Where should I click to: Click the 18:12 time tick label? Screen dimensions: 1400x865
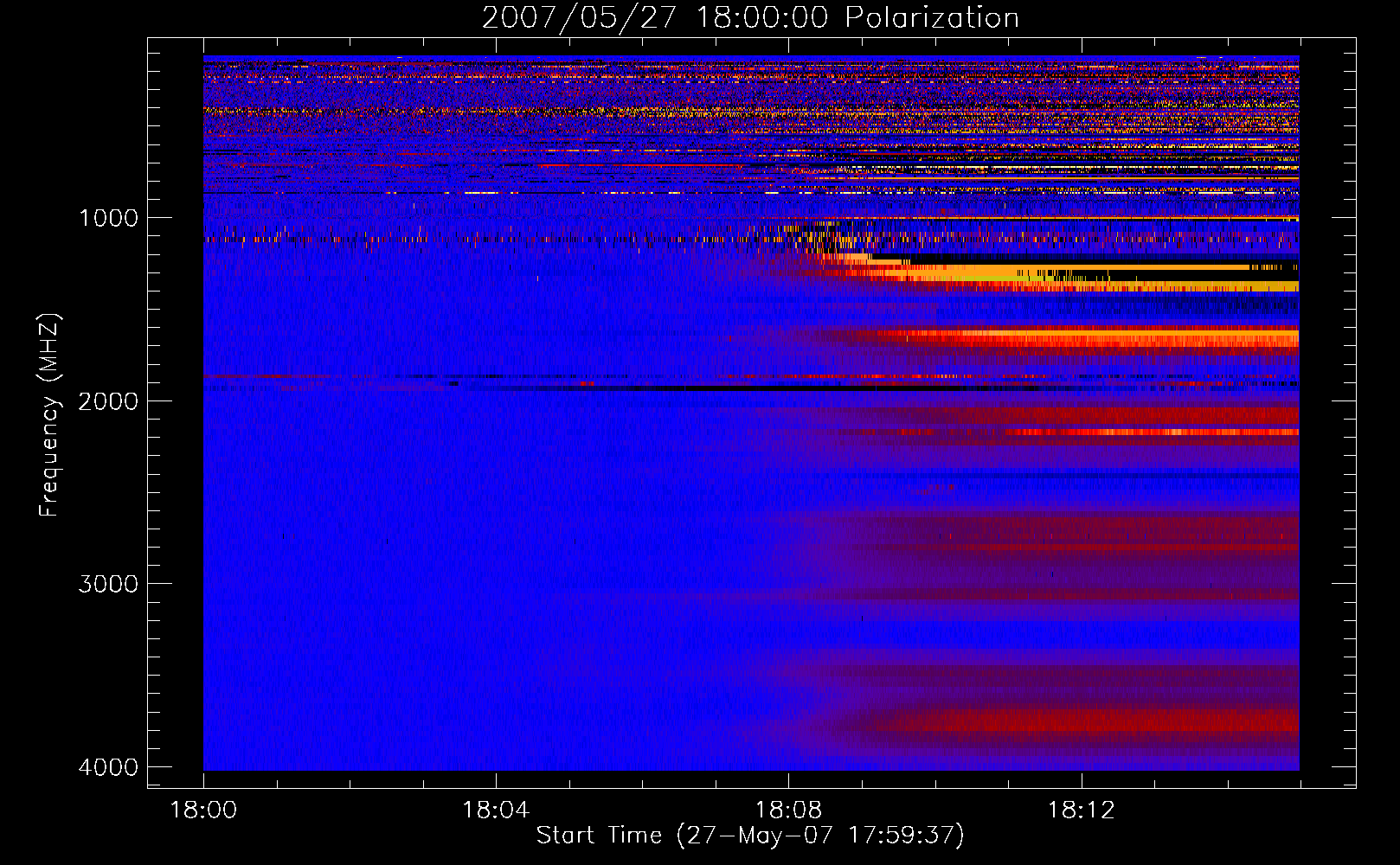click(1081, 811)
